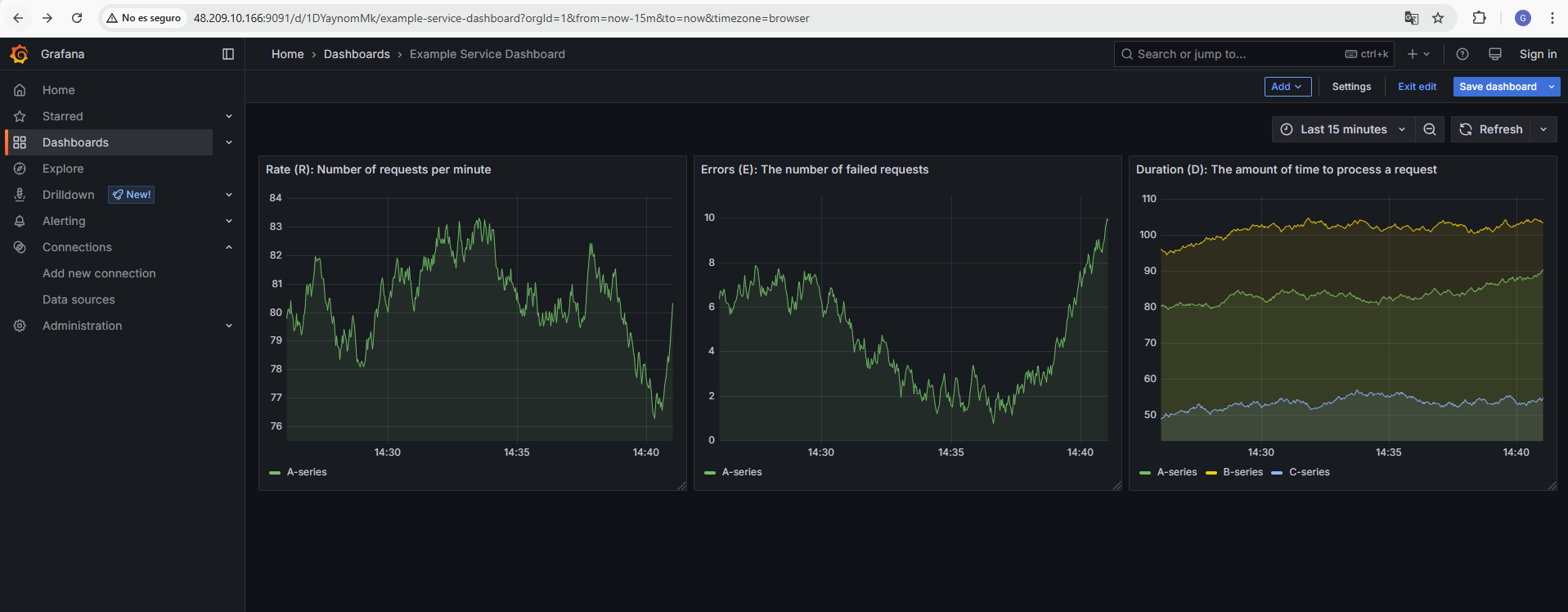Open the browser extensions puzzle icon
1568x612 pixels.
pyautogui.click(x=1479, y=18)
